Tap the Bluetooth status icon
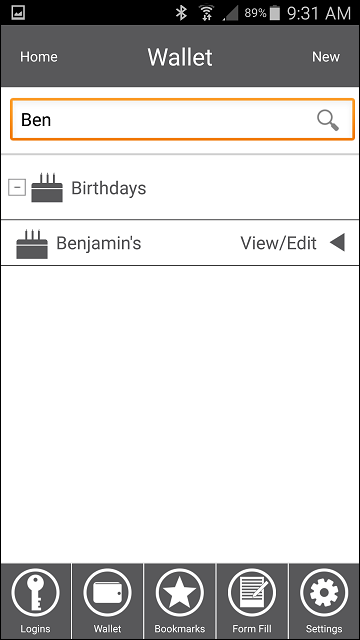360x640 pixels. click(181, 13)
